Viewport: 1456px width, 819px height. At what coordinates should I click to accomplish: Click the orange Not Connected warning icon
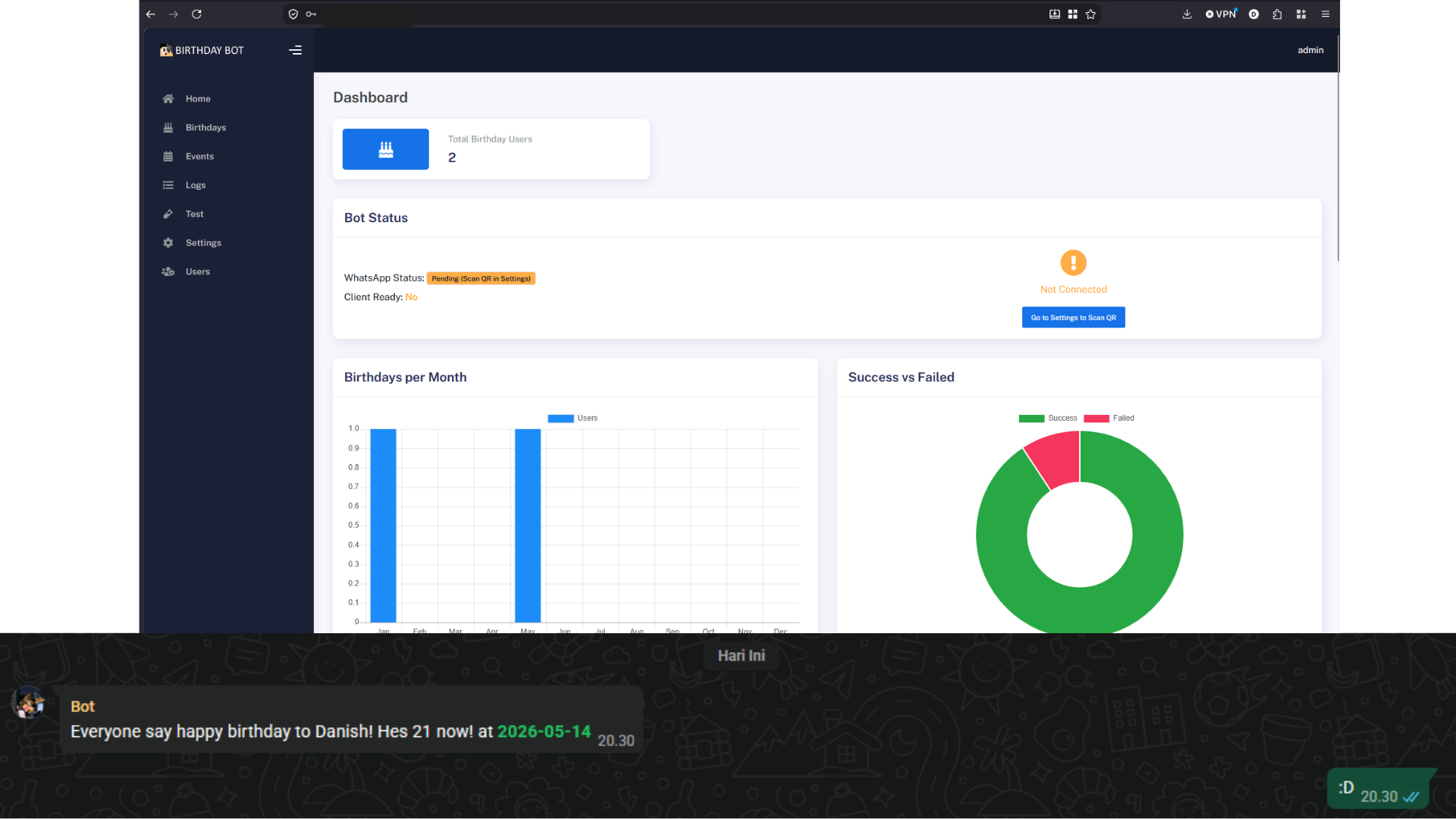point(1073,262)
